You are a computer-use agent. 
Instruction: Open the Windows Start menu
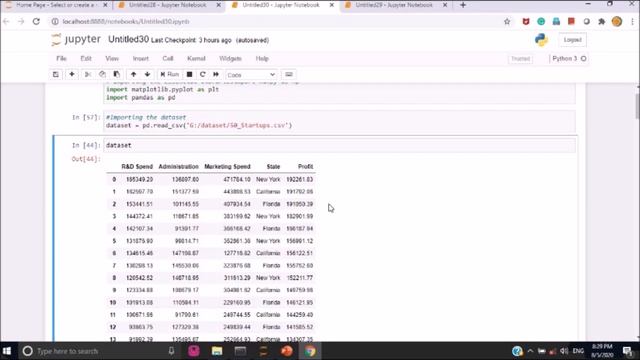click(x=7, y=351)
